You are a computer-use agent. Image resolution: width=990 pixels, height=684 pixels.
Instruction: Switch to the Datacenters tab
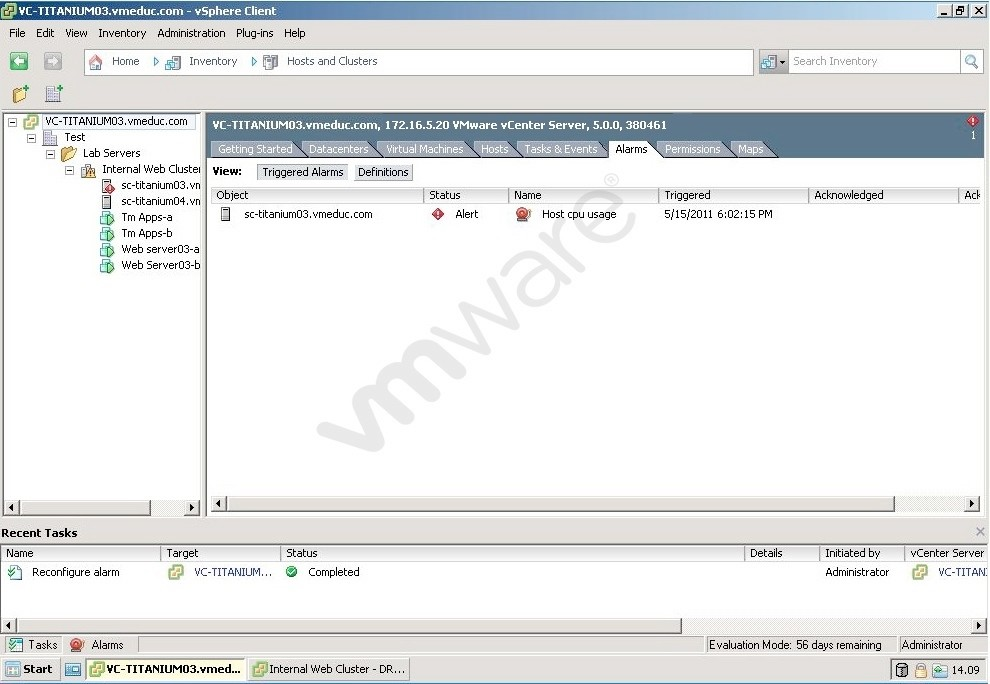coord(338,149)
